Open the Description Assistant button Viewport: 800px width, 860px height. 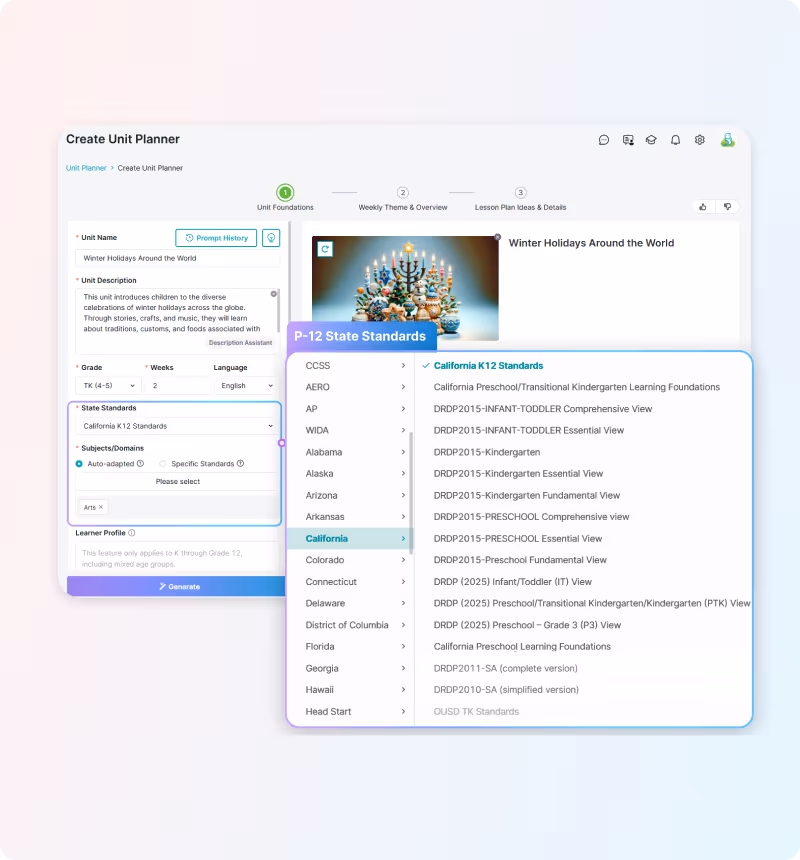[240, 343]
